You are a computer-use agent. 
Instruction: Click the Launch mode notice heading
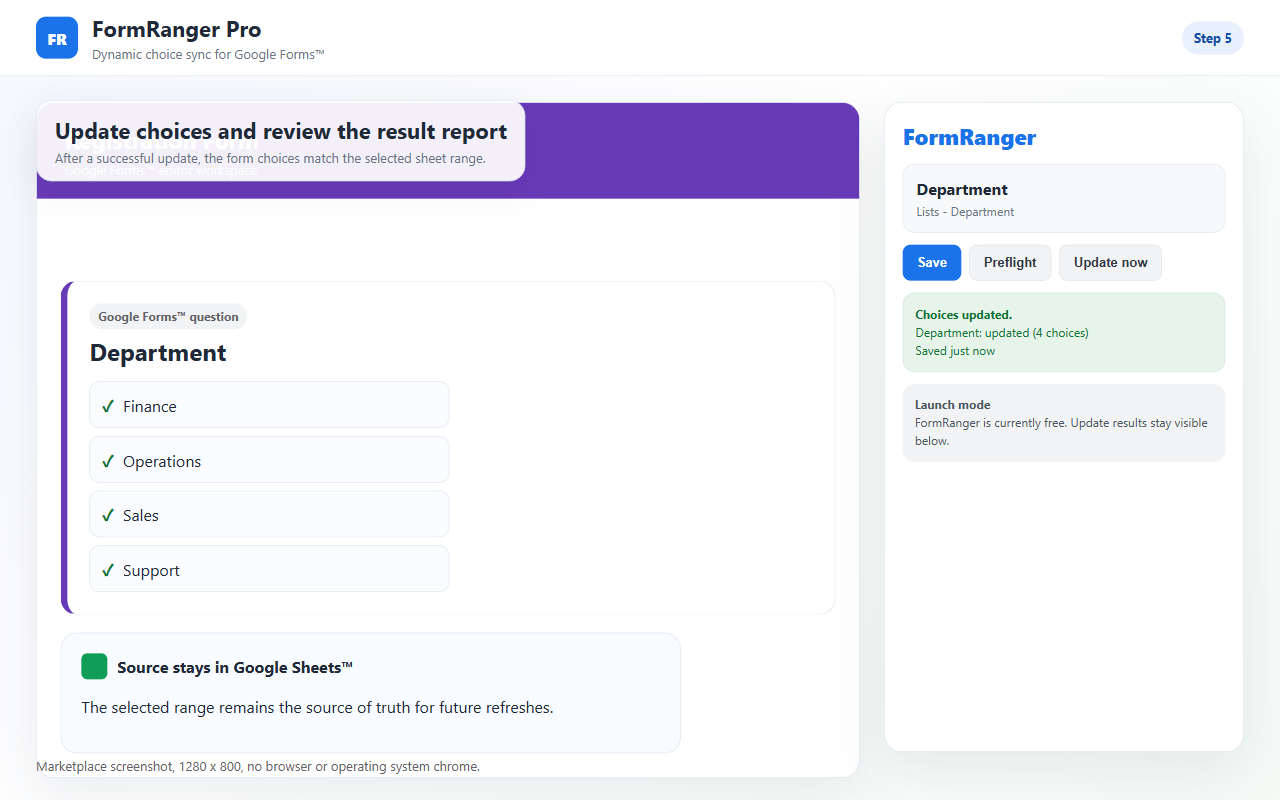[x=952, y=405]
